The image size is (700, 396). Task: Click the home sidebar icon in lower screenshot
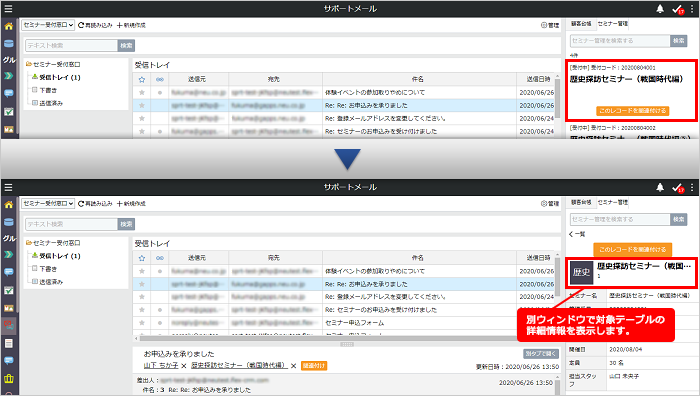(x=8, y=204)
